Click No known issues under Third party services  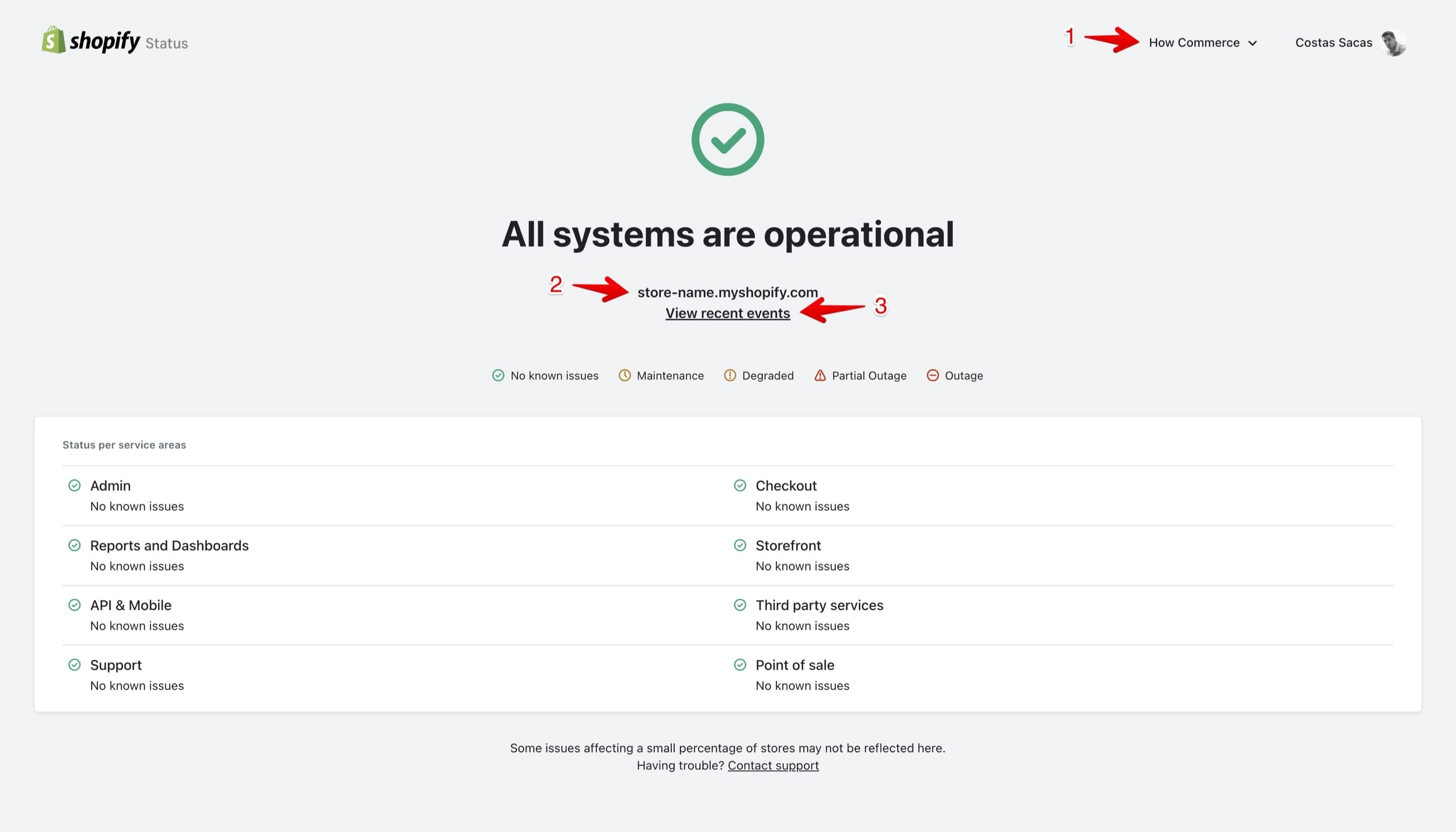click(802, 626)
